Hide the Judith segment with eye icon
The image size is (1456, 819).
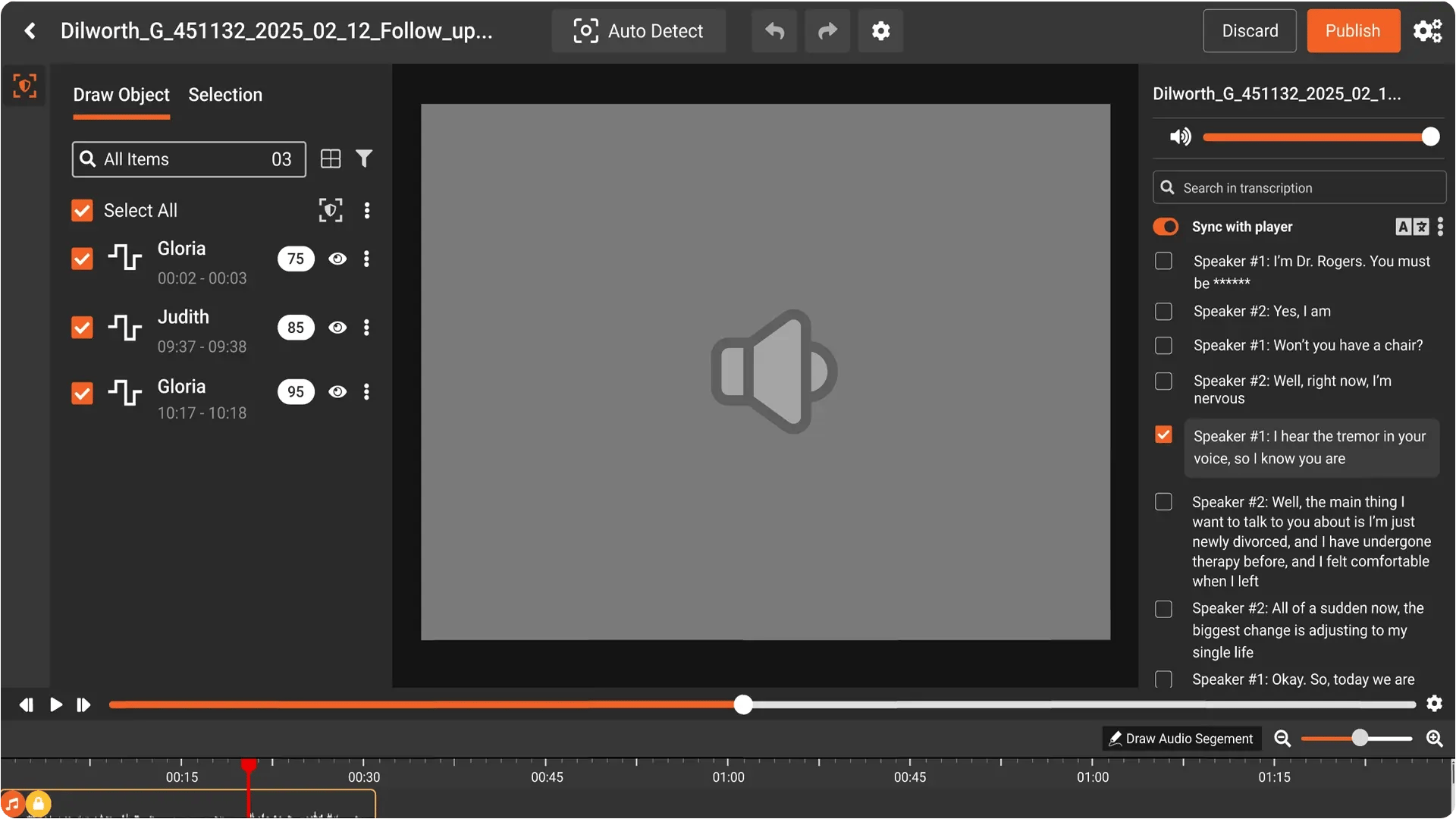337,328
